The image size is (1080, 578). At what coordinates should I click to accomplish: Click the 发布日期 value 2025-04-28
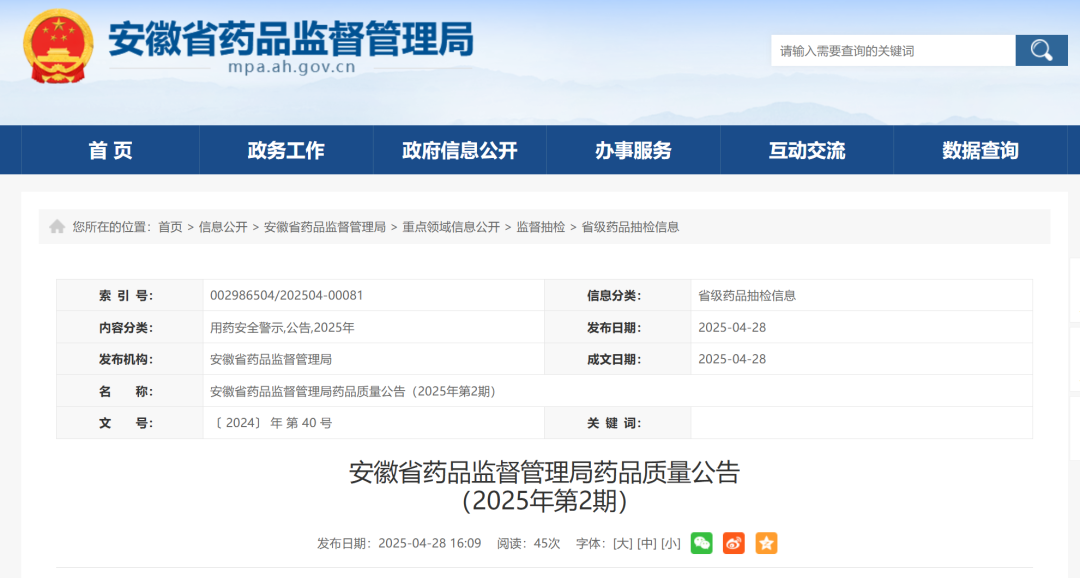click(x=732, y=328)
